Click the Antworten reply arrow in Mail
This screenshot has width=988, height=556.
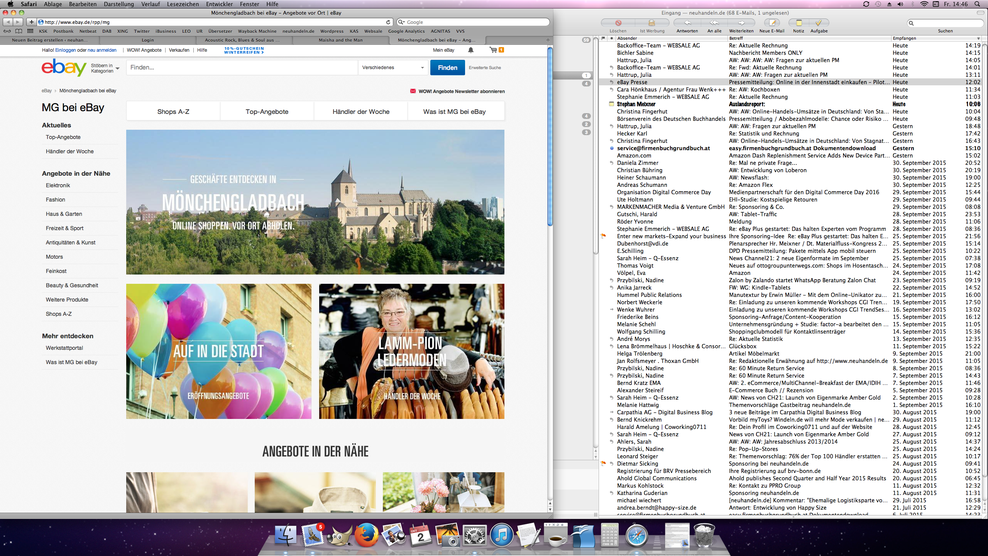point(687,23)
